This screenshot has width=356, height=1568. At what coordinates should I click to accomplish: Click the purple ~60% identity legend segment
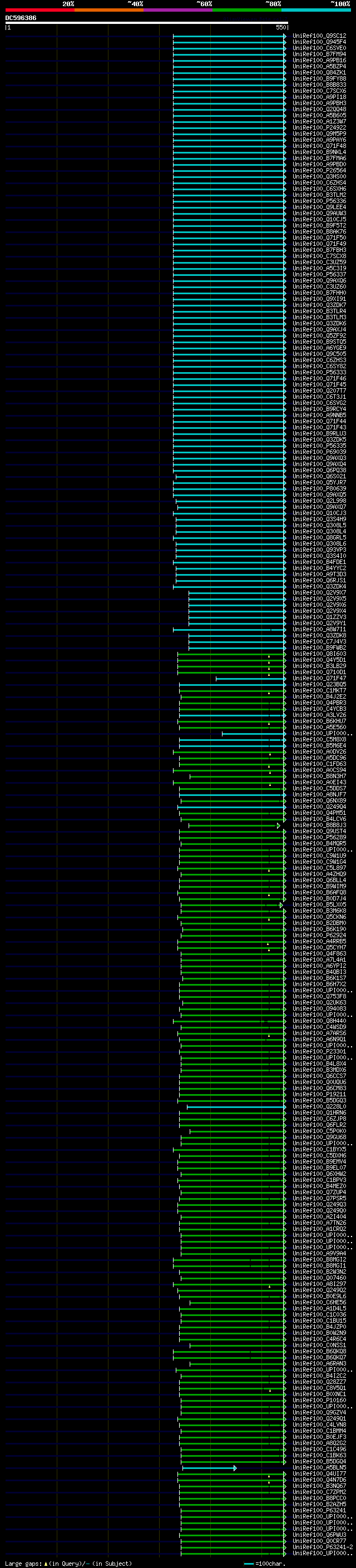(x=179, y=10)
